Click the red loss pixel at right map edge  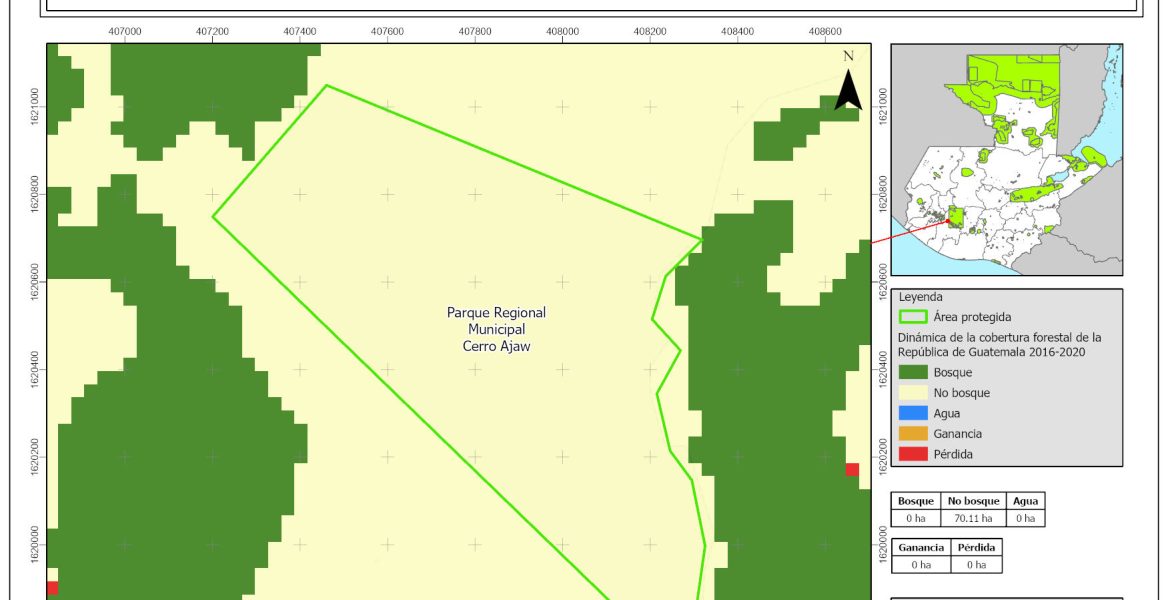[852, 470]
